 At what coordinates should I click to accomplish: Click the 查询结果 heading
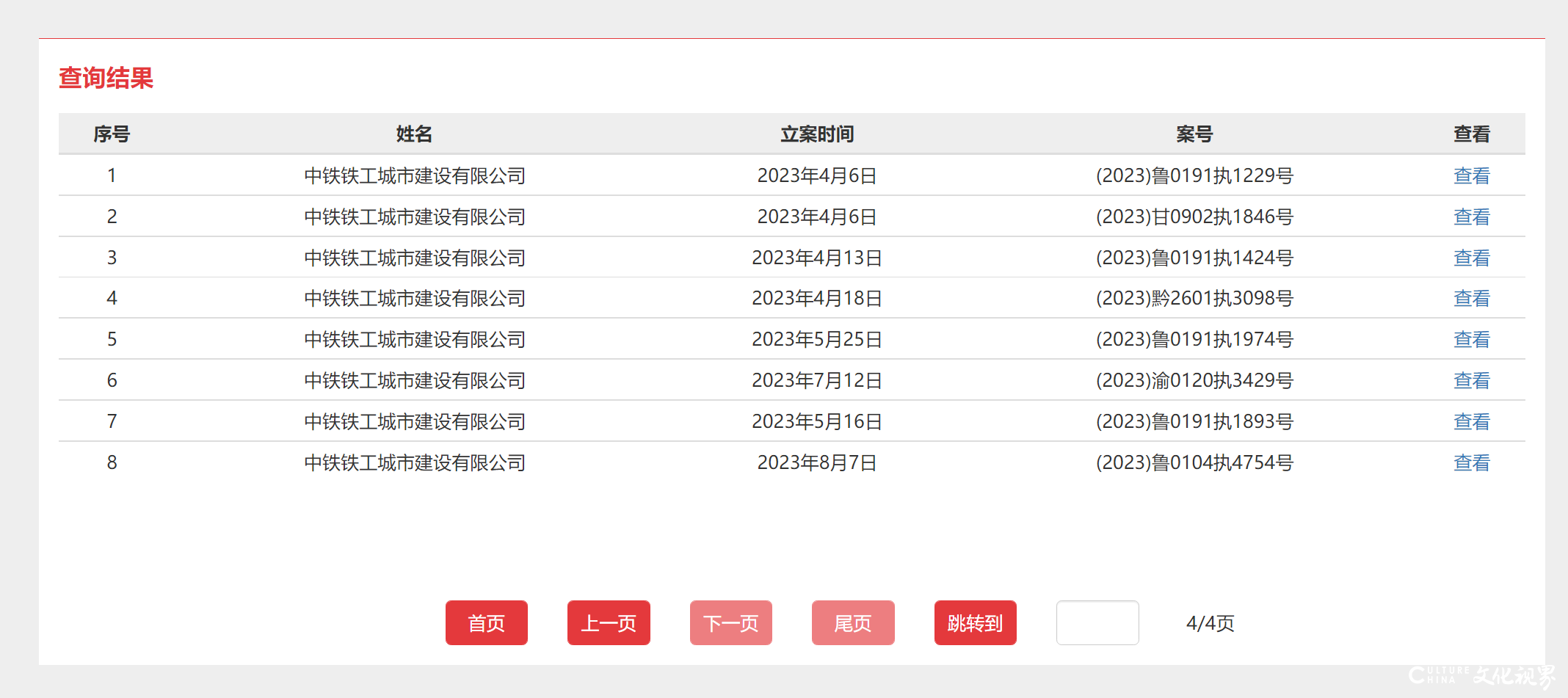tap(106, 78)
